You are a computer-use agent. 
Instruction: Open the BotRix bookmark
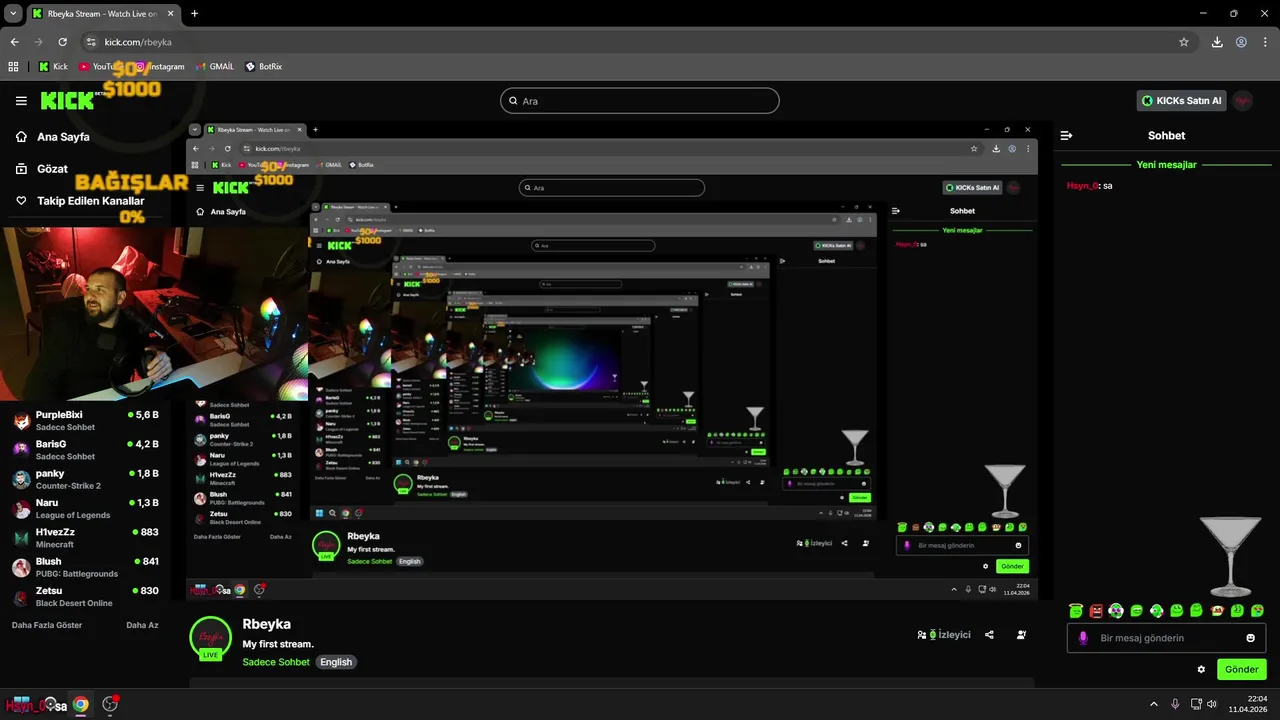coord(263,66)
